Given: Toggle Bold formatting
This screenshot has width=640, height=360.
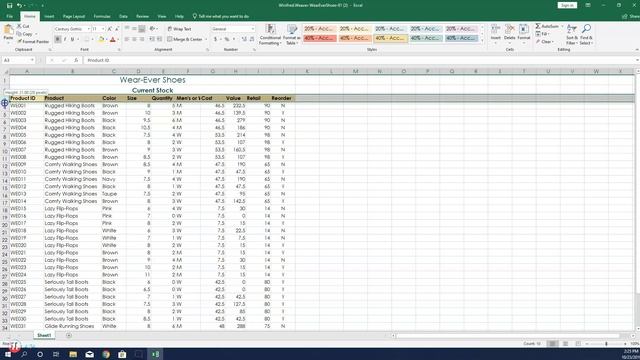Looking at the screenshot, I should click(x=58, y=40).
